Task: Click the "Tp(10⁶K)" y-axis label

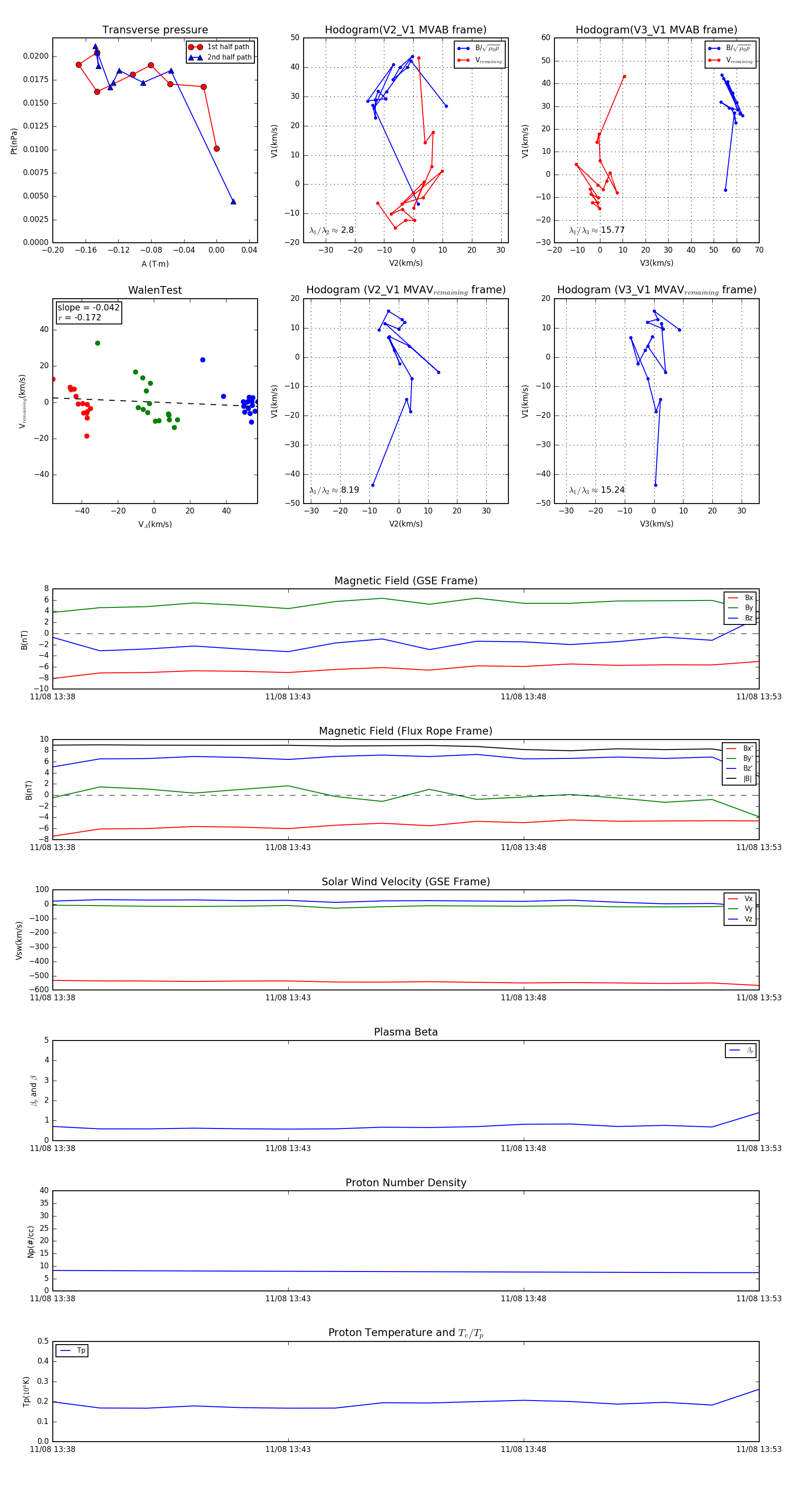Action: [26, 1392]
